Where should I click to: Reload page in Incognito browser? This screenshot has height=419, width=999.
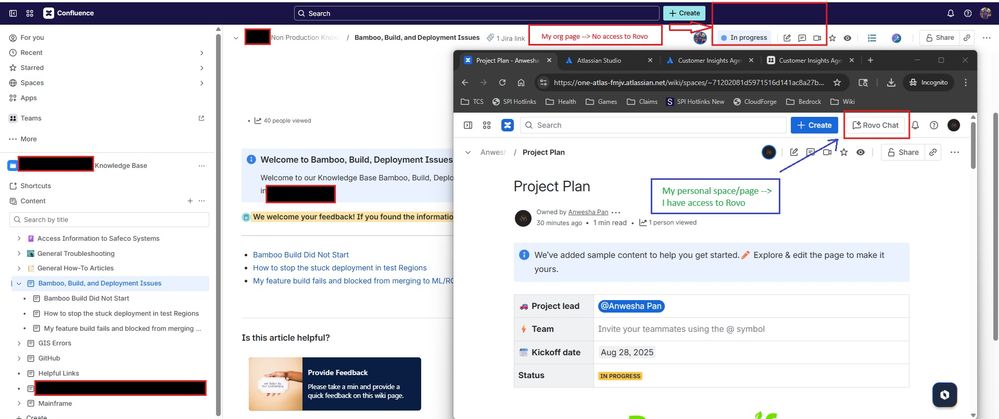tap(502, 83)
